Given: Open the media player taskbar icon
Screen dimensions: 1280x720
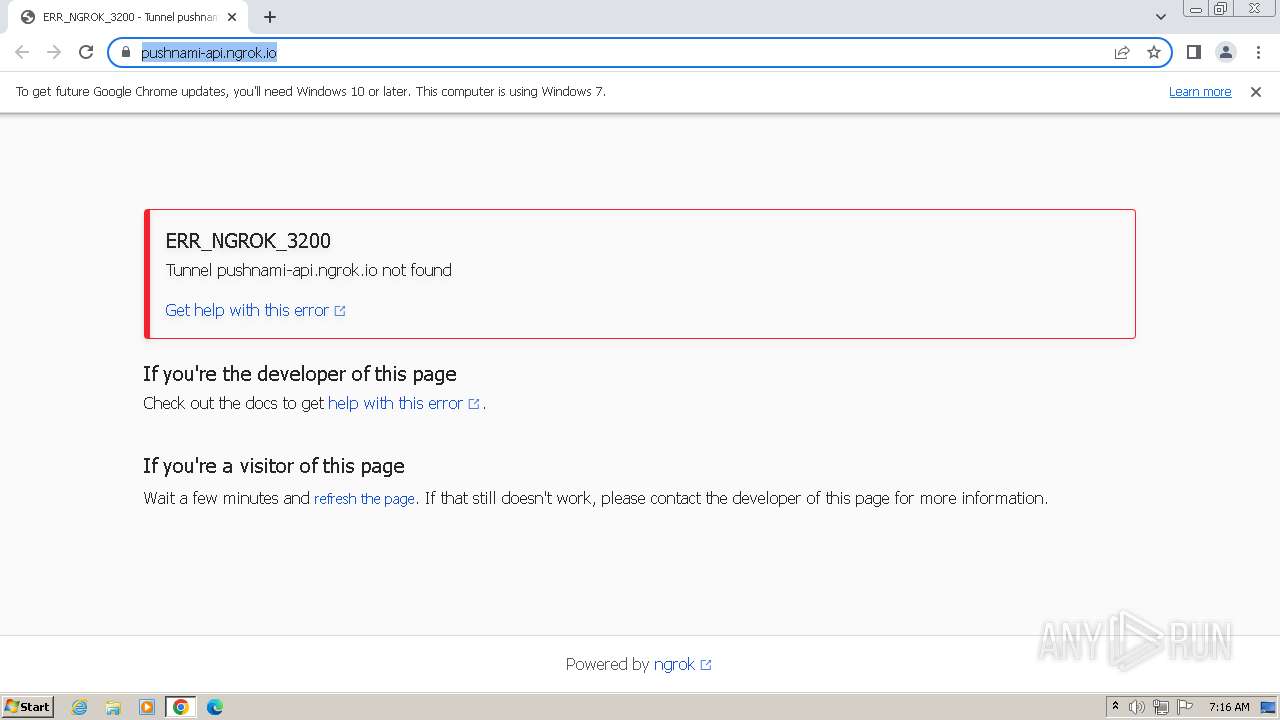Looking at the screenshot, I should pos(147,707).
